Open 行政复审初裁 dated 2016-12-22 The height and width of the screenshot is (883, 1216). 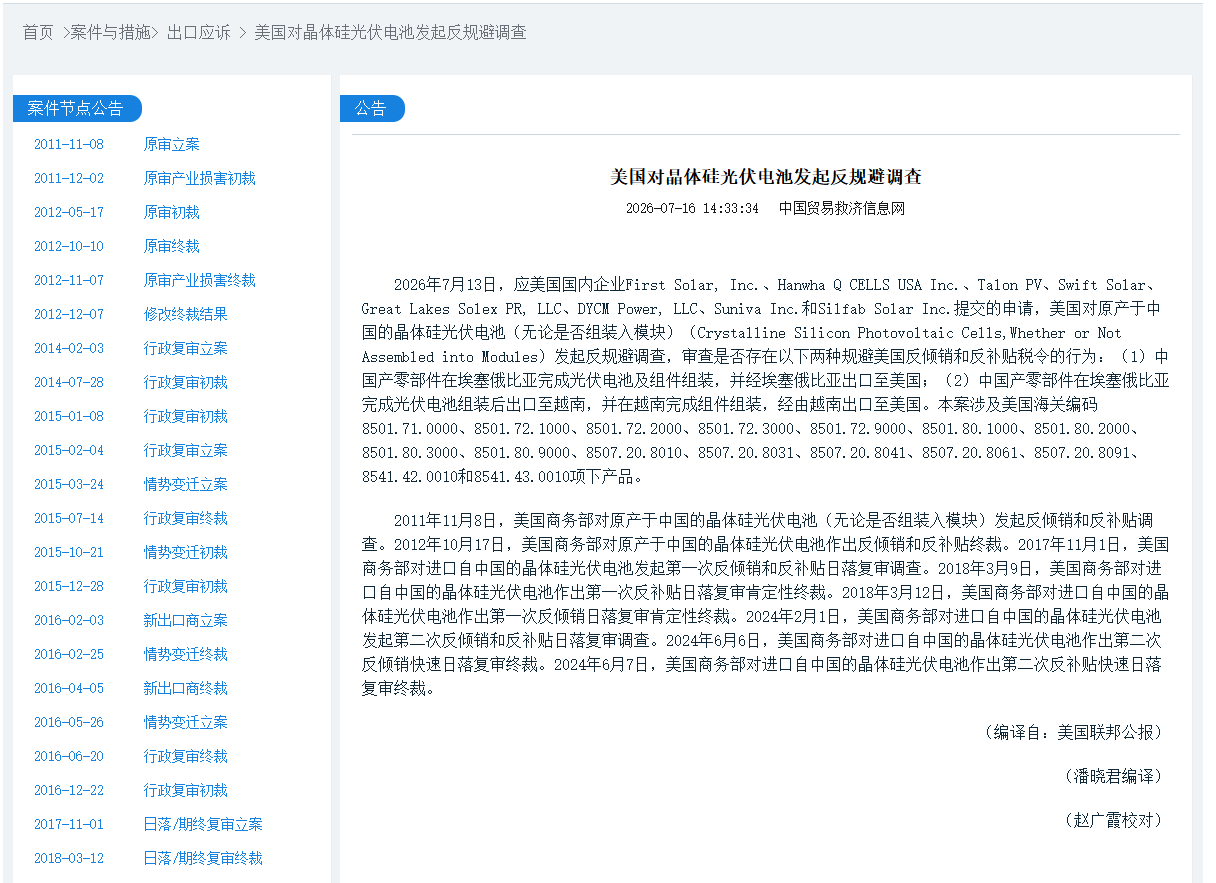click(x=186, y=790)
